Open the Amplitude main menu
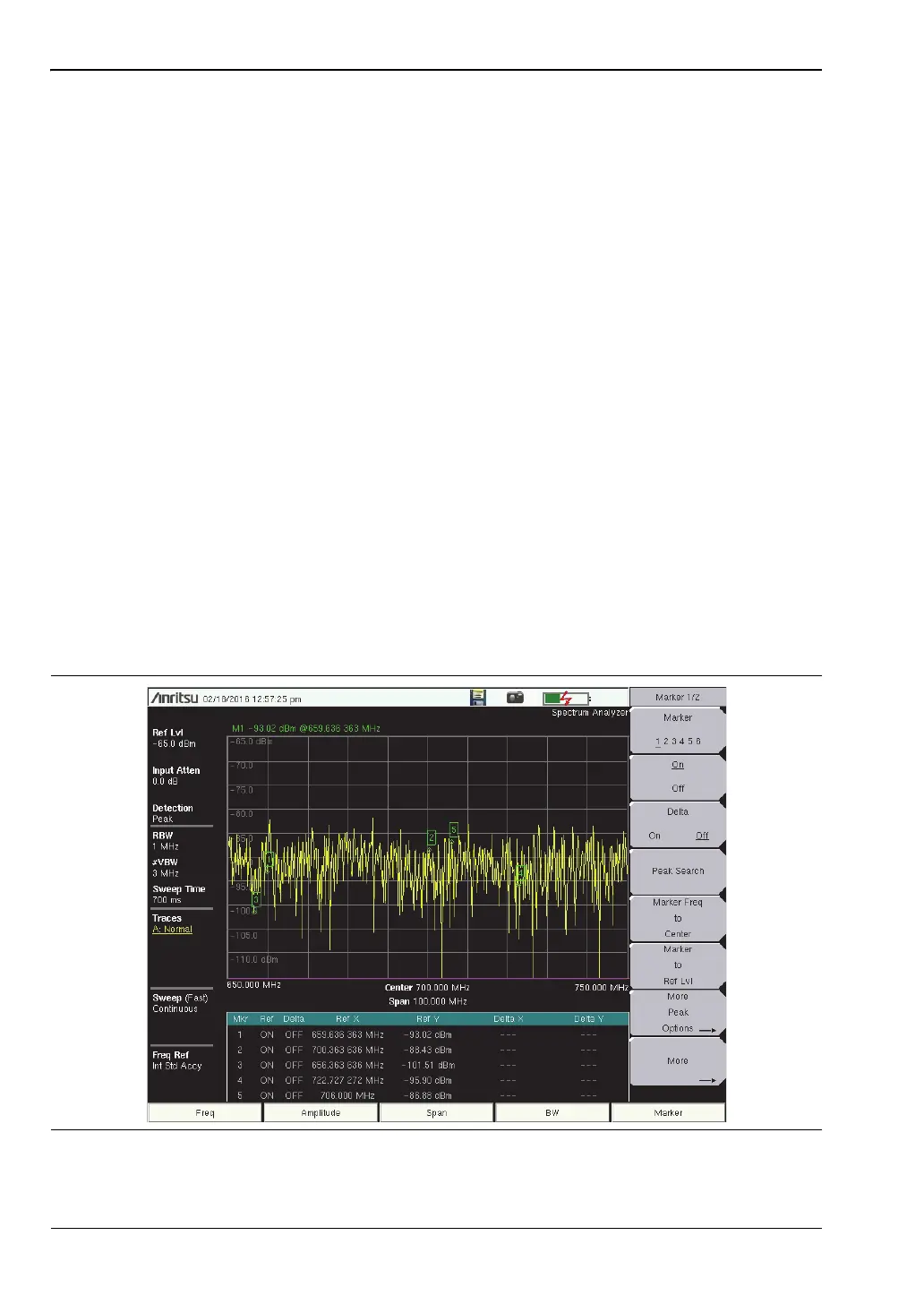This screenshot has width=924, height=1304. coord(321,1112)
